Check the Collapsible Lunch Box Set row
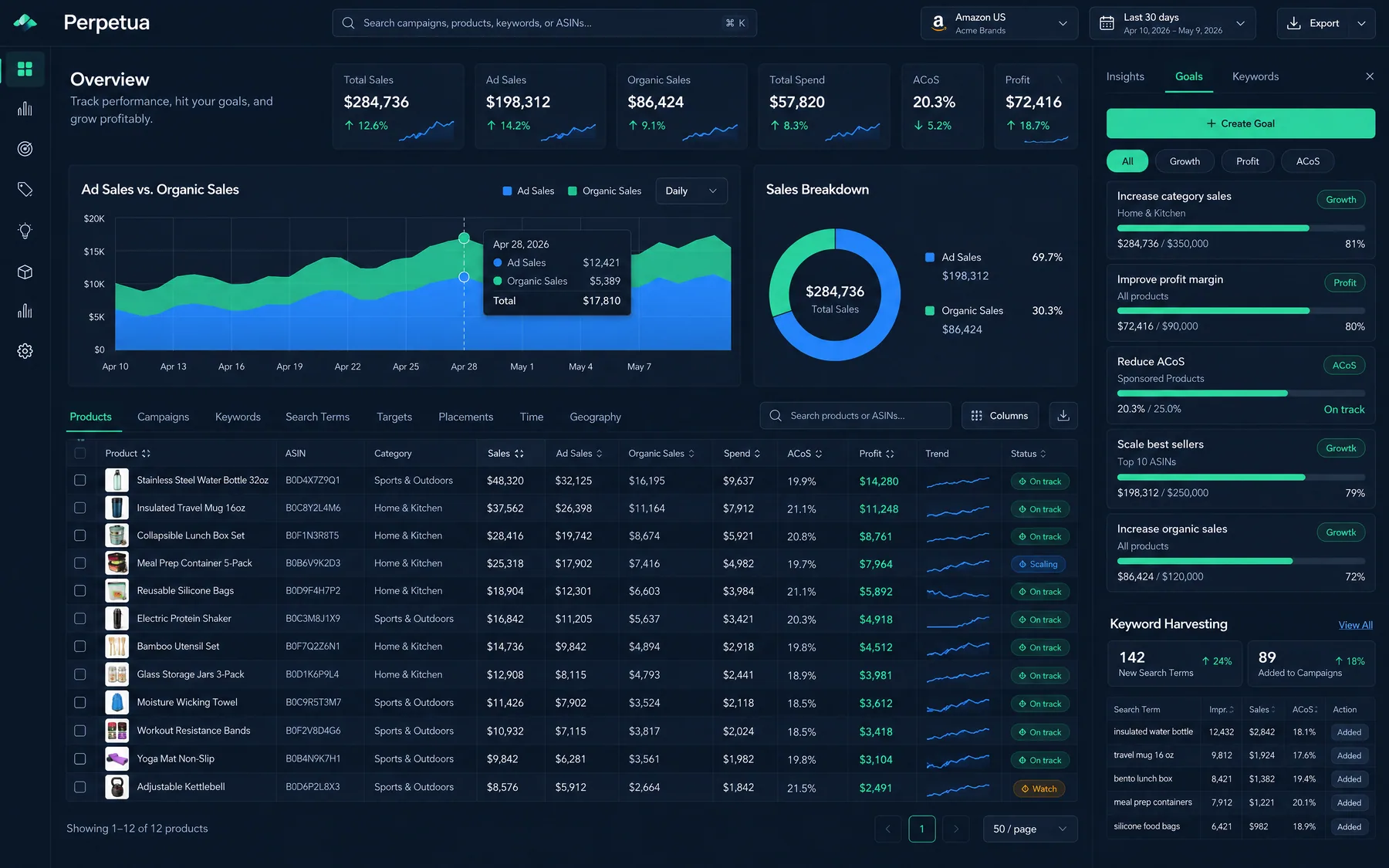The width and height of the screenshot is (1389, 868). click(80, 535)
